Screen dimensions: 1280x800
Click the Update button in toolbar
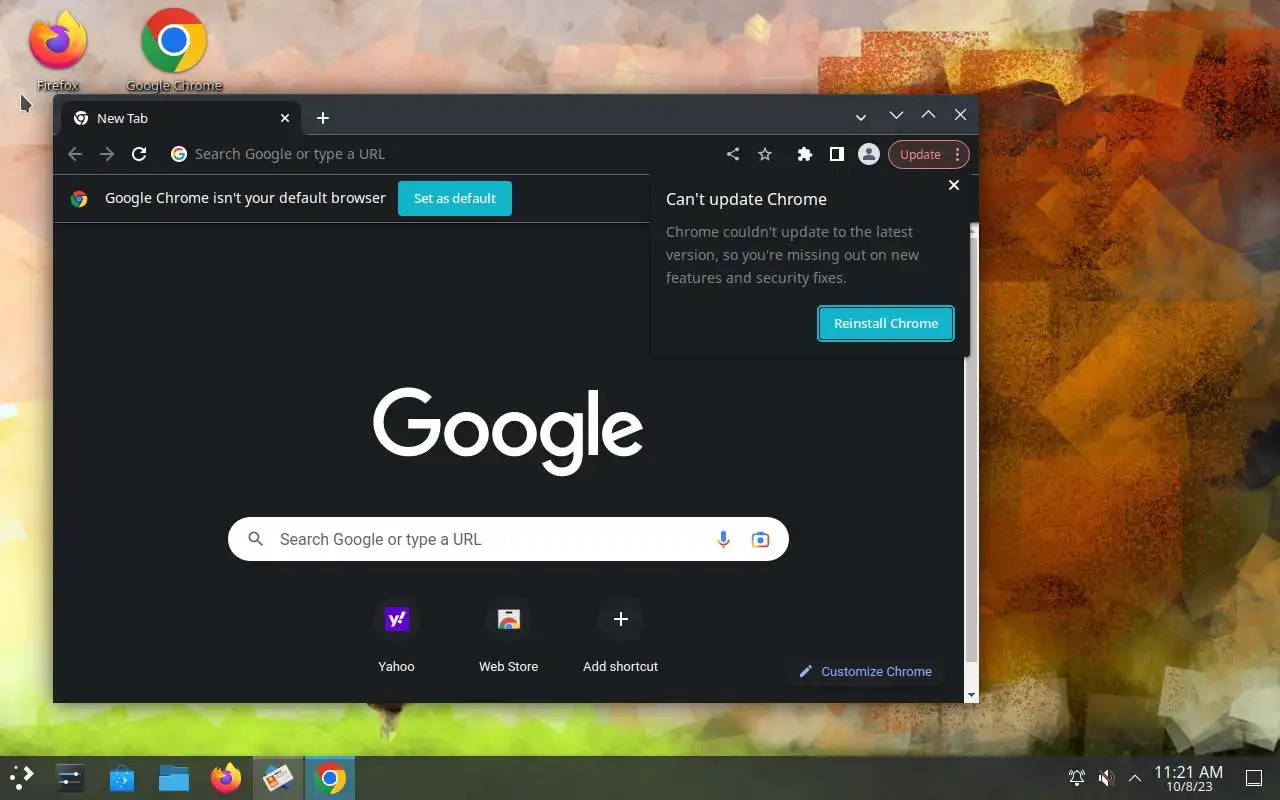click(x=920, y=154)
